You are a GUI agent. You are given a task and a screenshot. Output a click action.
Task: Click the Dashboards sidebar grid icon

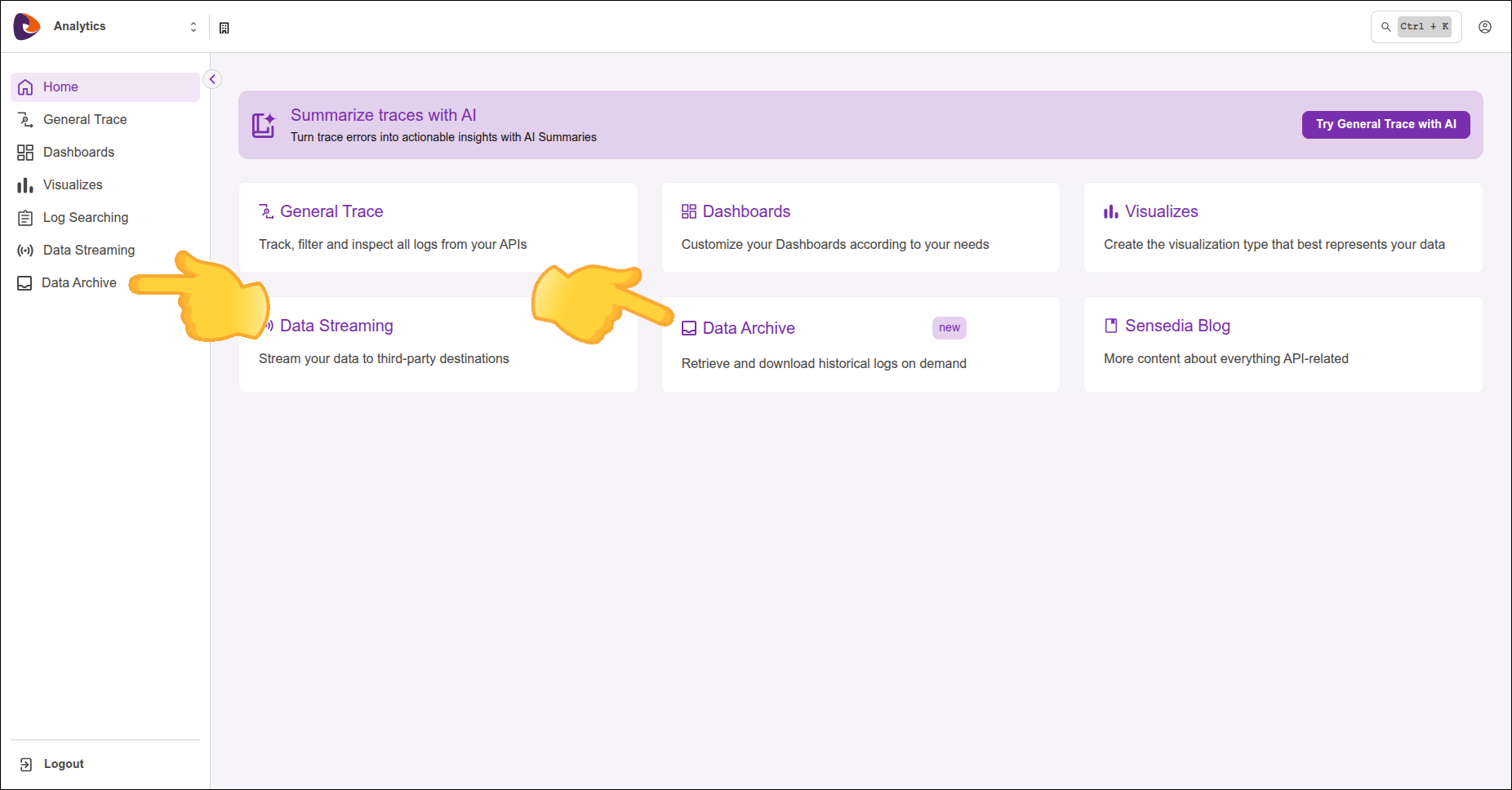25,153
